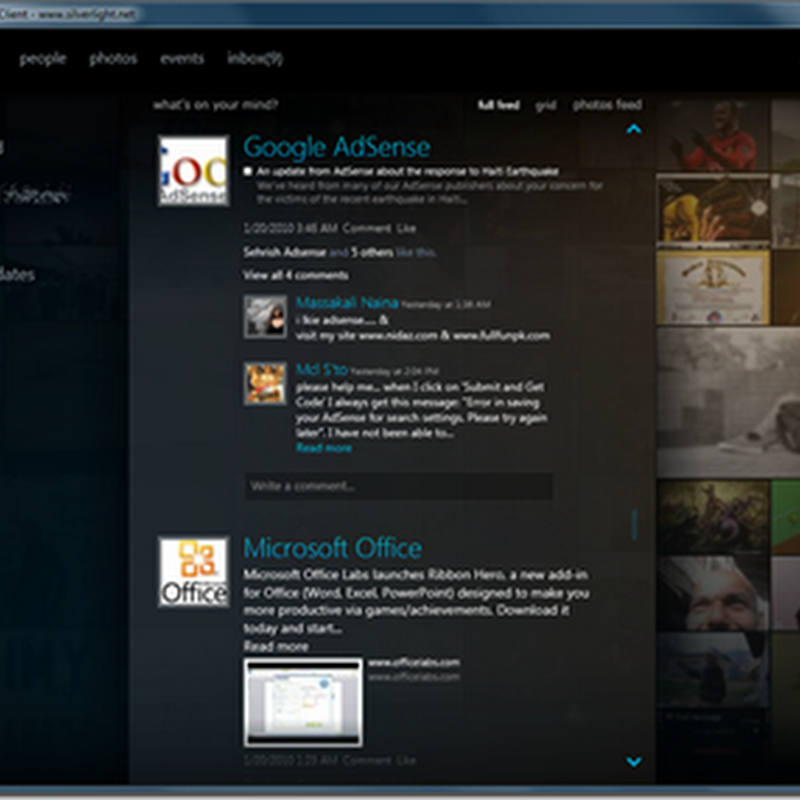The height and width of the screenshot is (800, 800).
Task: Click the 'what's on your mind?' field
Action: coord(215,105)
